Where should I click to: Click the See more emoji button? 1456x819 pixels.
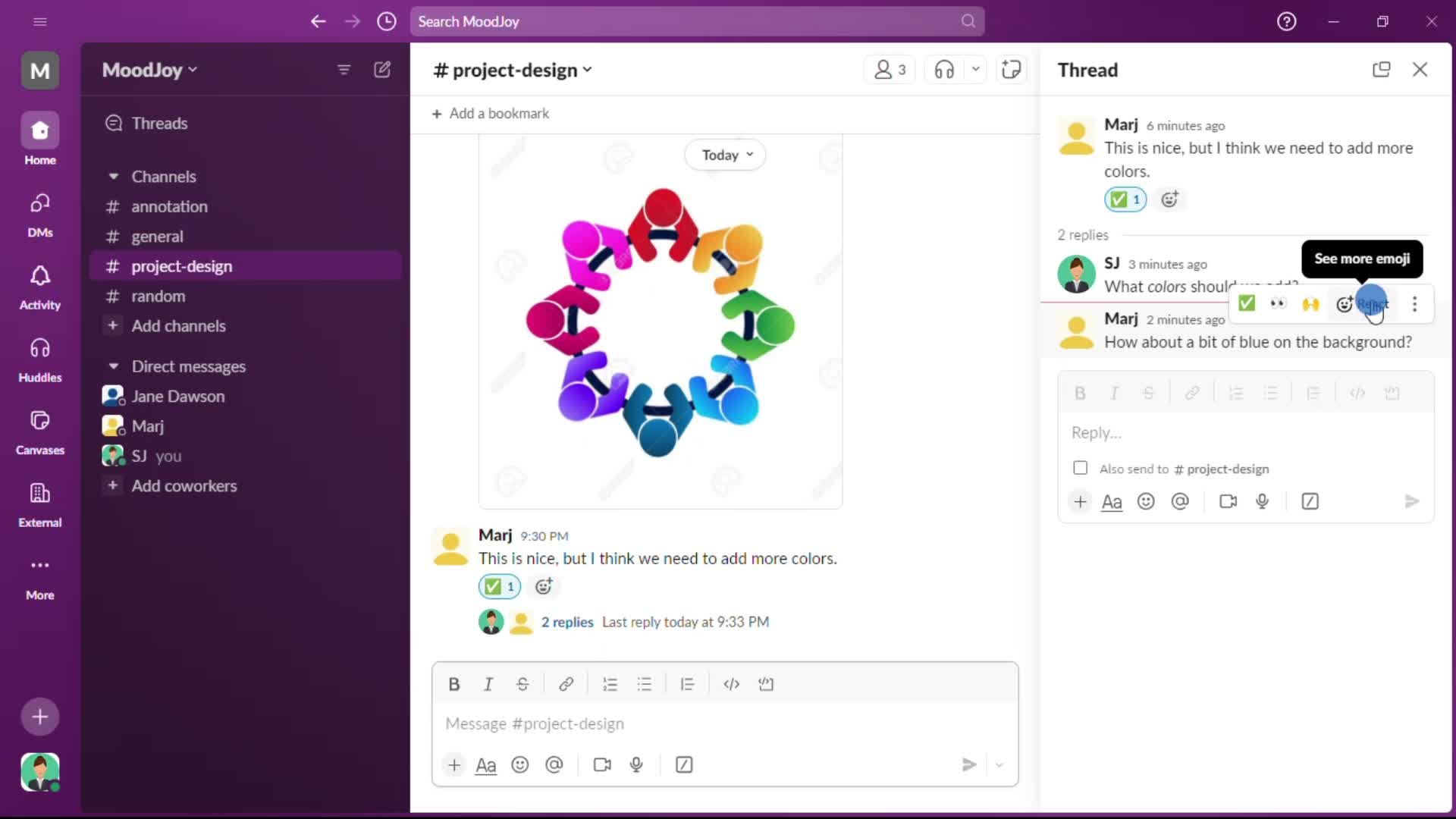pos(1346,303)
